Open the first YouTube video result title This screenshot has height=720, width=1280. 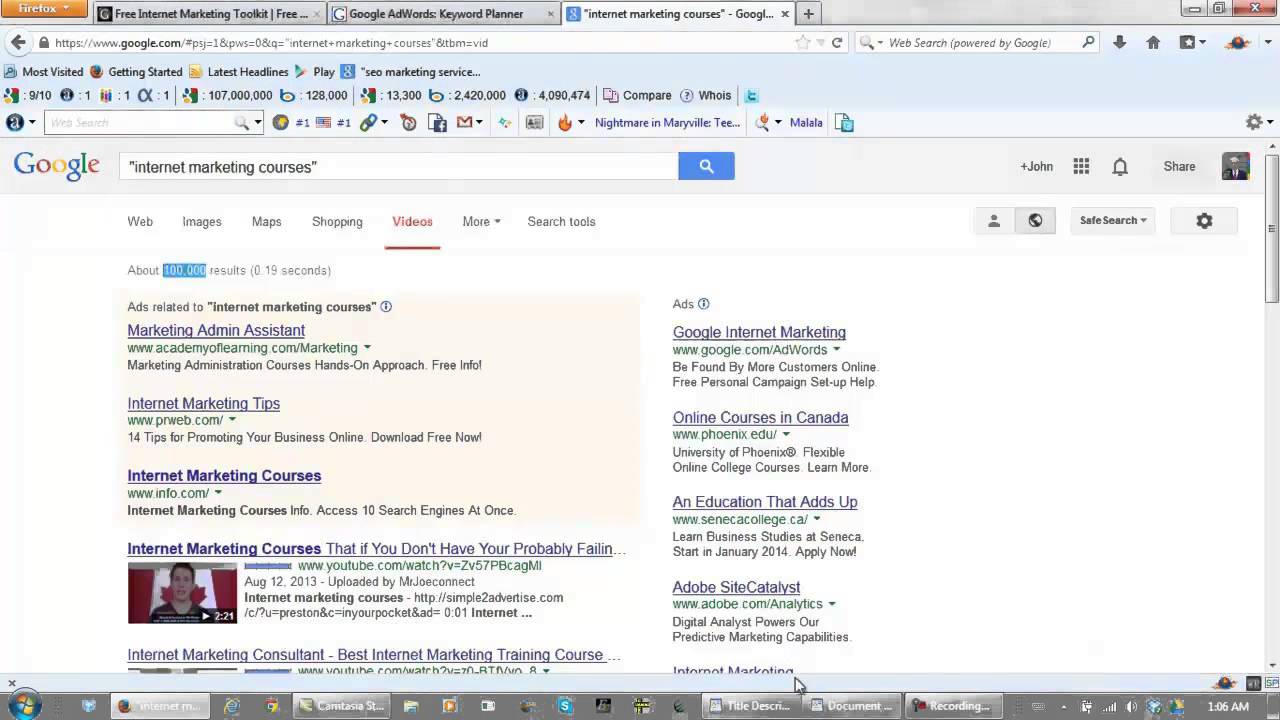point(376,549)
